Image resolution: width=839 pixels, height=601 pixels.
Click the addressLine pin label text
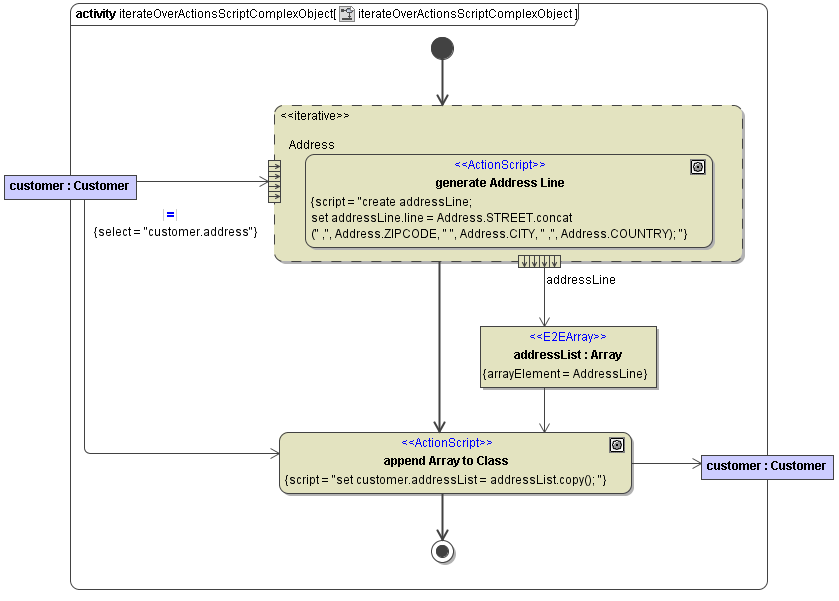[581, 280]
